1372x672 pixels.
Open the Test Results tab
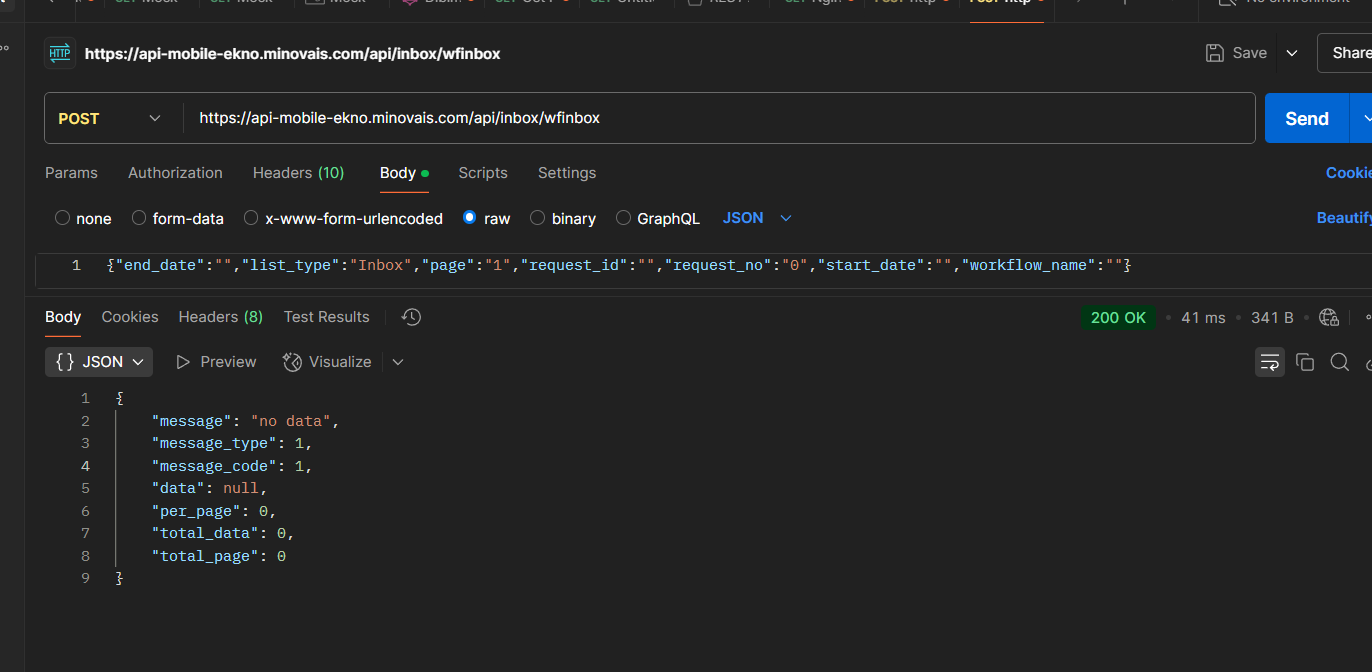pos(327,317)
